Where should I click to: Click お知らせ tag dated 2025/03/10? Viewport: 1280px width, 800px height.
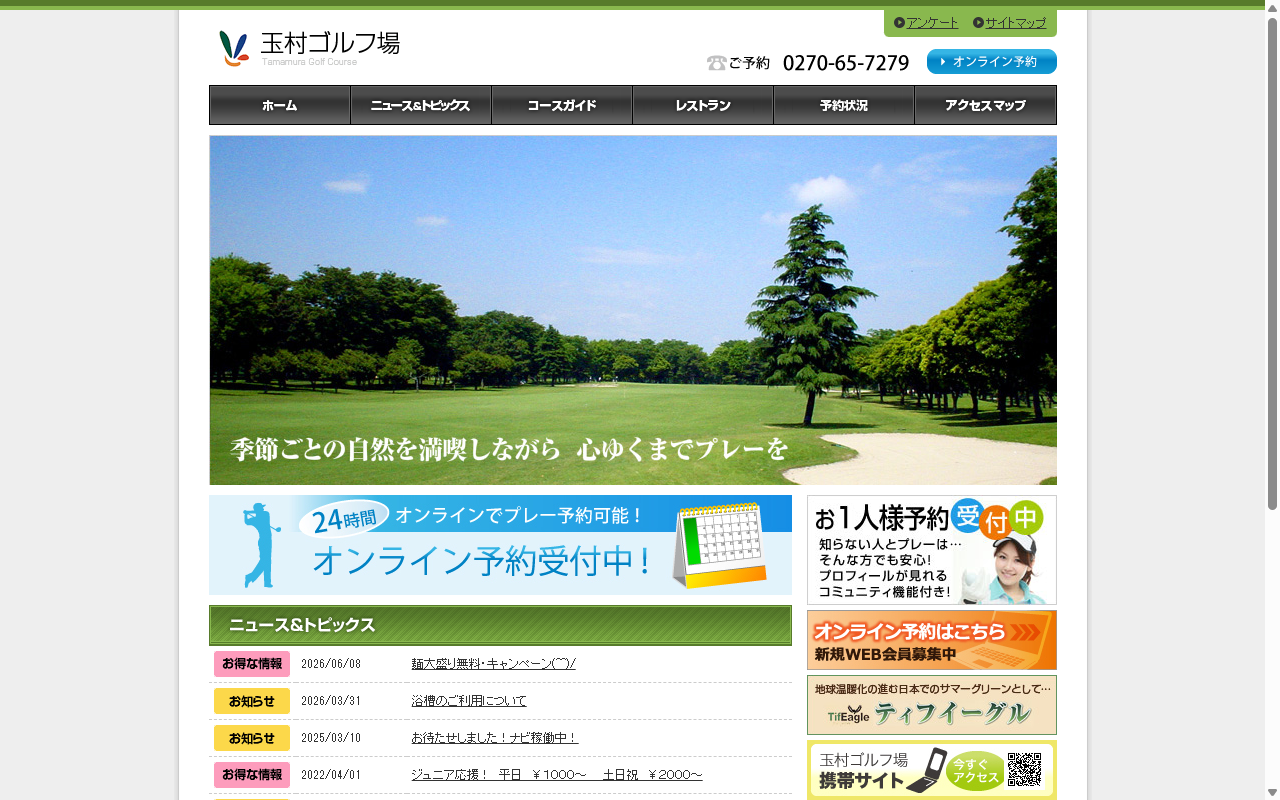252,738
